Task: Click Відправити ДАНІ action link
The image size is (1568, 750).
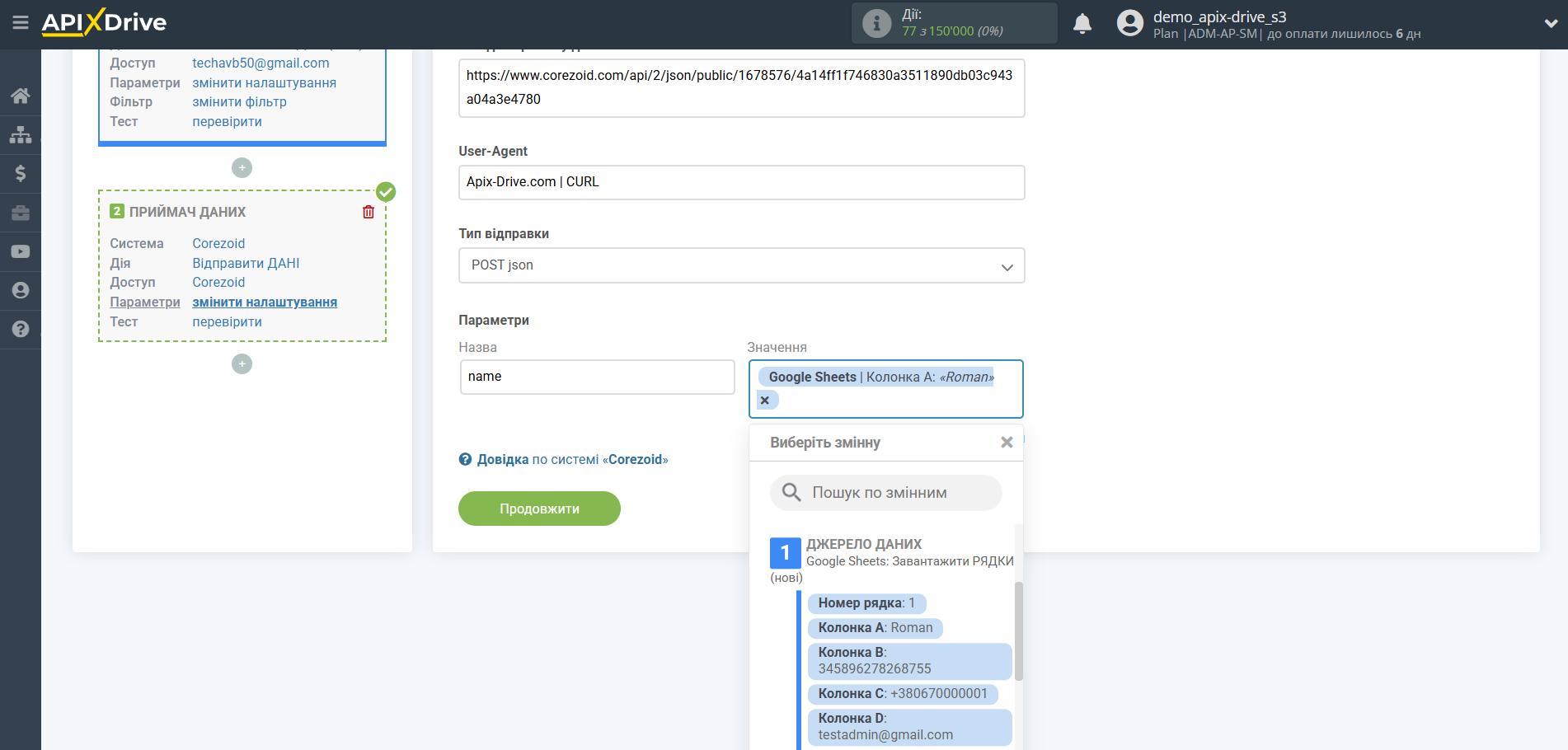Action: (246, 263)
